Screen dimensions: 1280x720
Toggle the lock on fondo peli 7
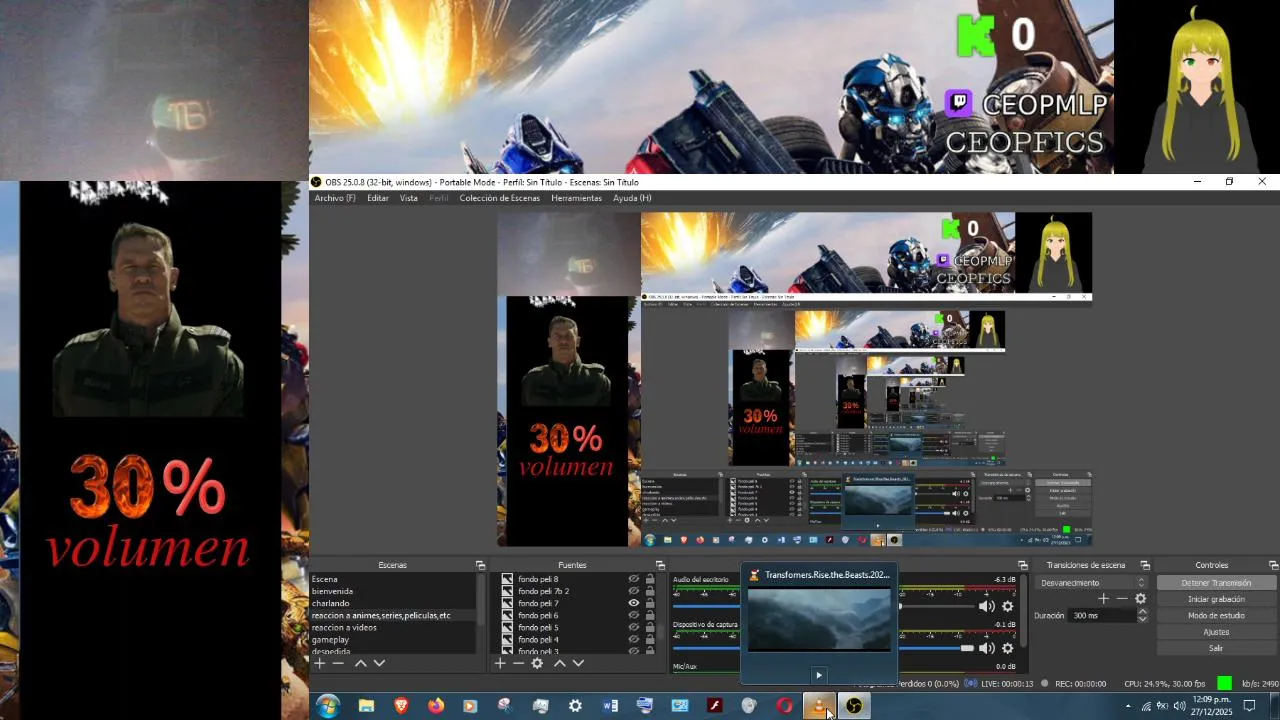pyautogui.click(x=650, y=603)
